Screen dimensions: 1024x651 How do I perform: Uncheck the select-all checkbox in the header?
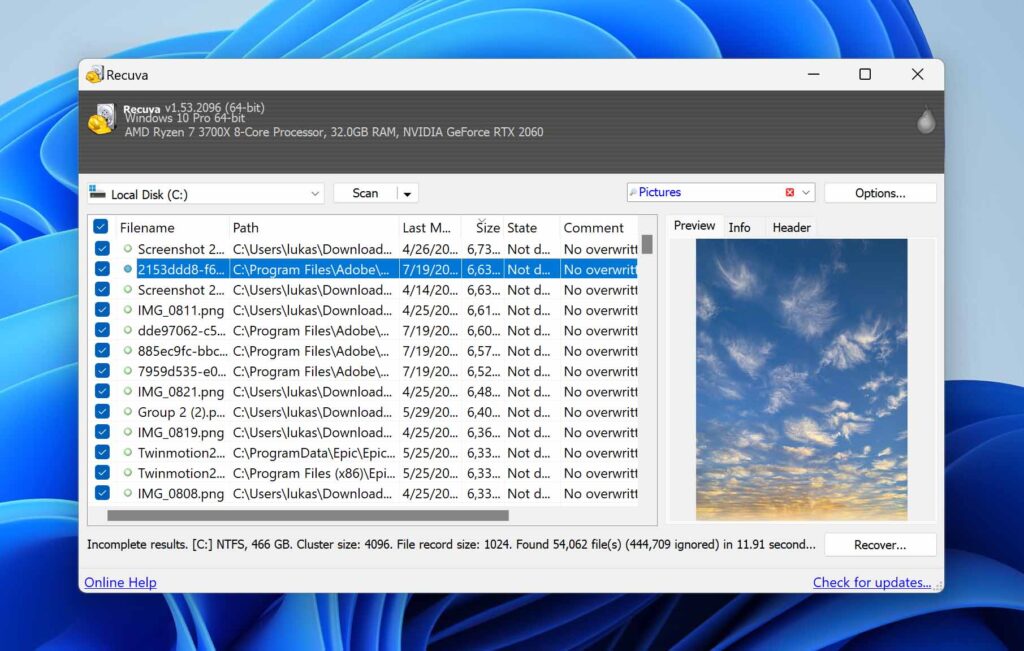[101, 227]
